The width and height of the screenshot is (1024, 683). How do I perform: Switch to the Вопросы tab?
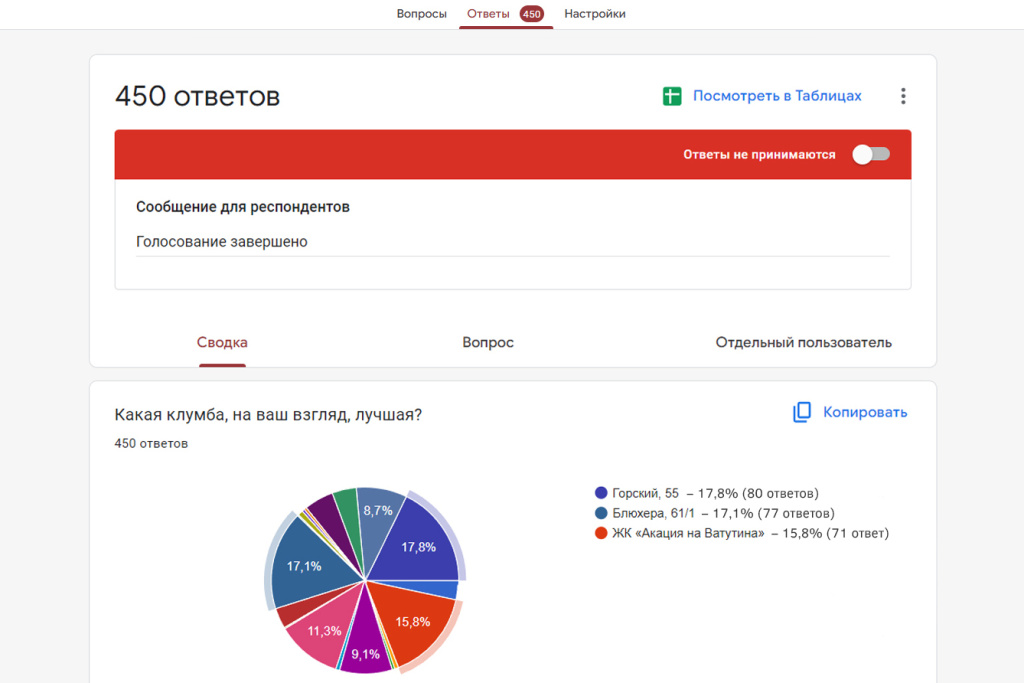(421, 14)
